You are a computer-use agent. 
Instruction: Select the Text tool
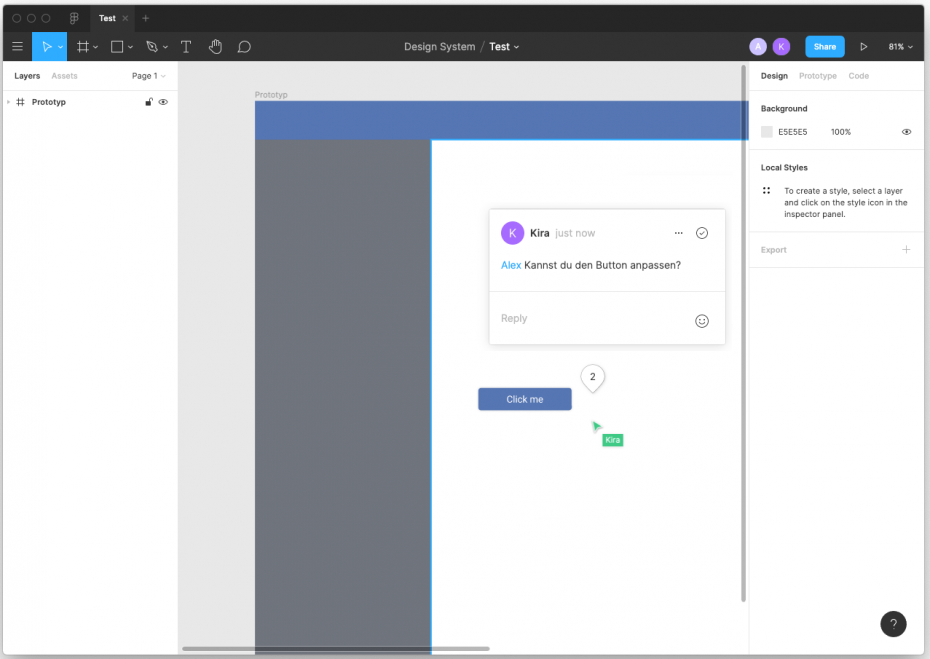186,47
